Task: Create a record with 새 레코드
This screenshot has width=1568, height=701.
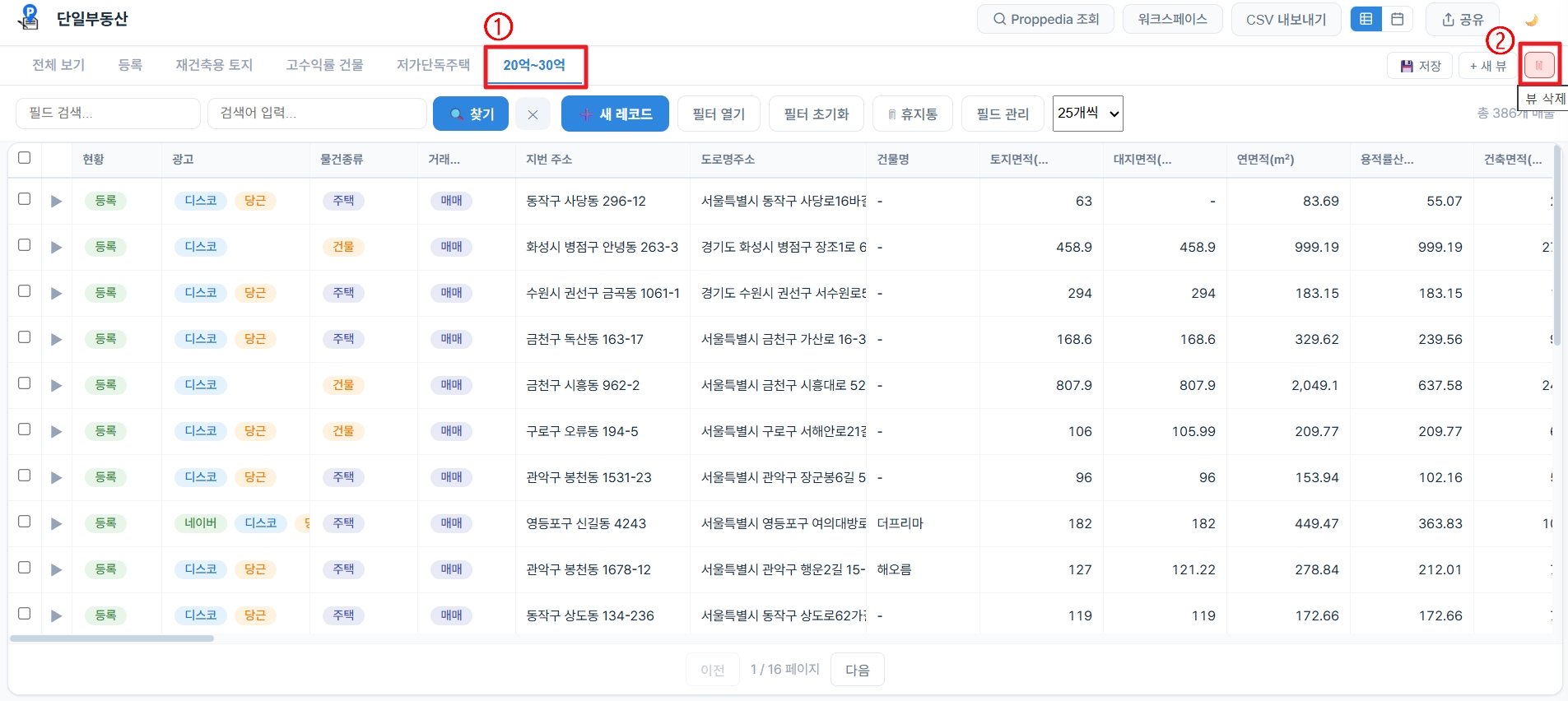Action: pos(615,114)
